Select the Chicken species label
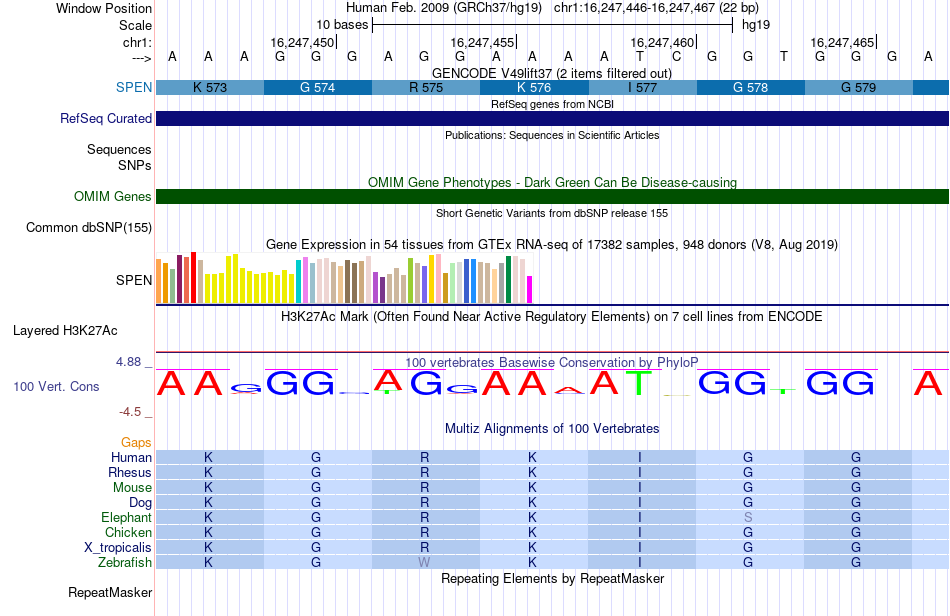This screenshot has width=950, height=616. click(128, 532)
